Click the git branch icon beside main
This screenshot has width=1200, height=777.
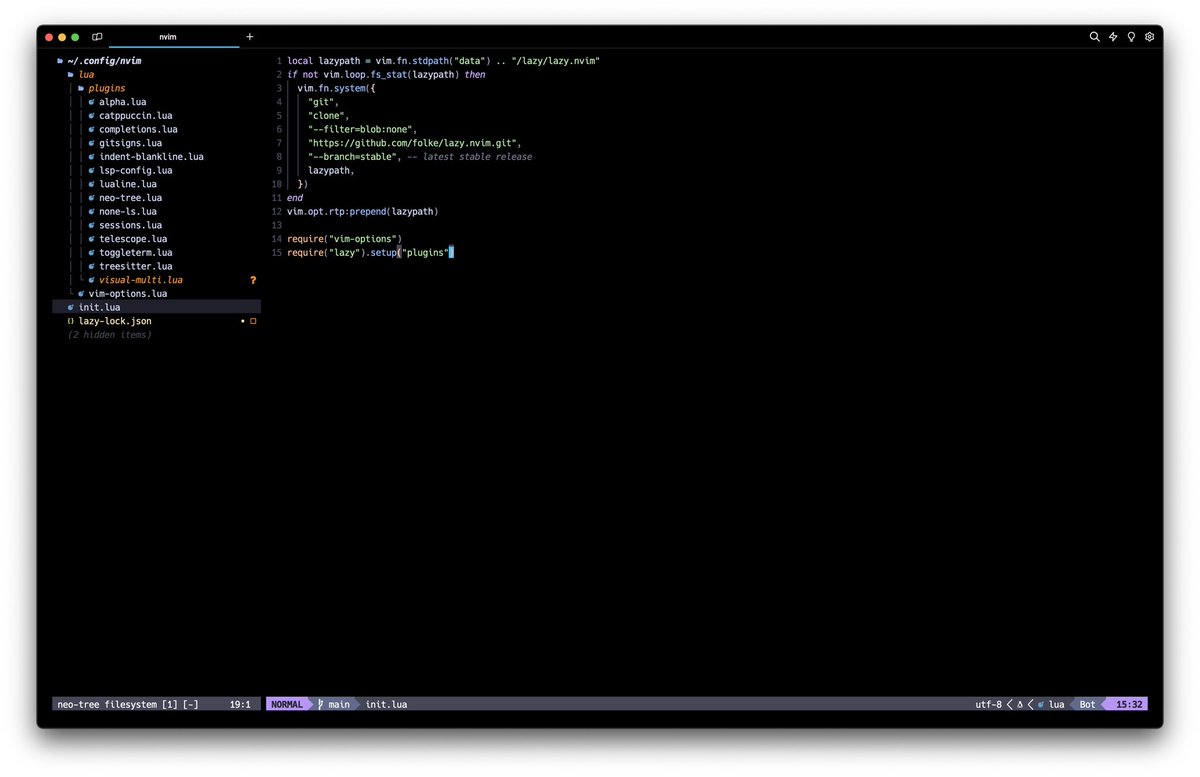pos(319,704)
